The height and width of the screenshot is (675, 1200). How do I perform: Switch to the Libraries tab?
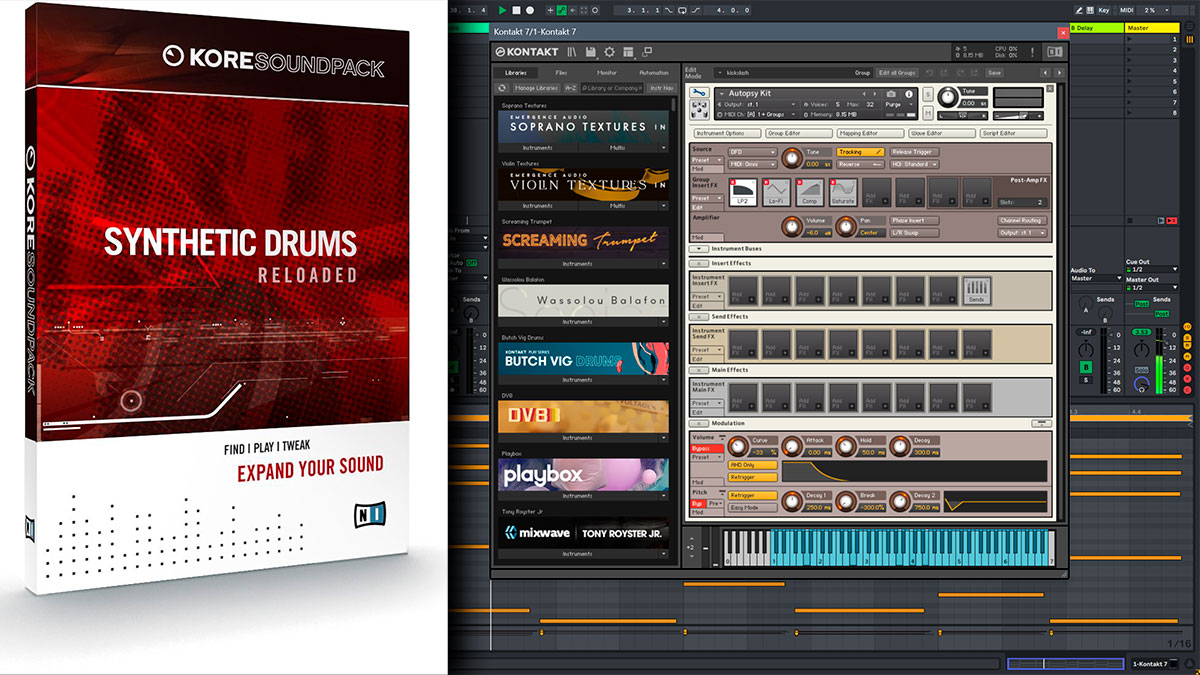[517, 72]
